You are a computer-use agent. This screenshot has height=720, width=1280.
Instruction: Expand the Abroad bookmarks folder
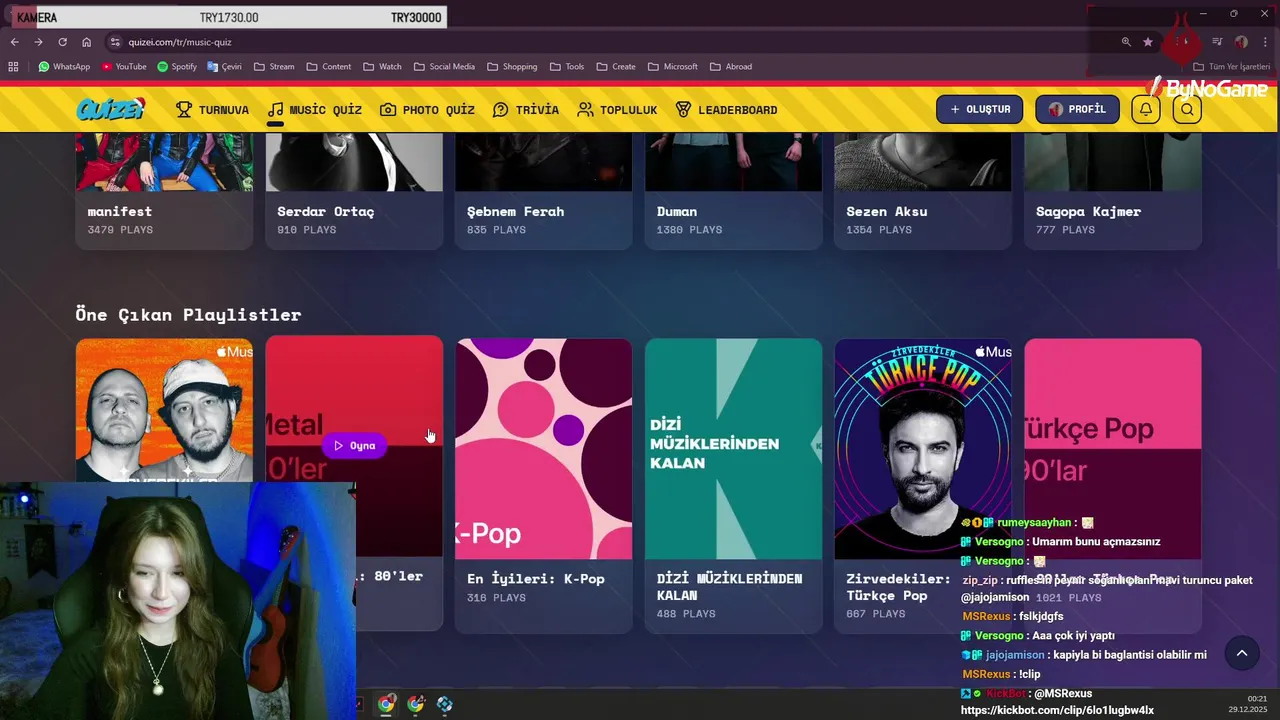click(731, 67)
